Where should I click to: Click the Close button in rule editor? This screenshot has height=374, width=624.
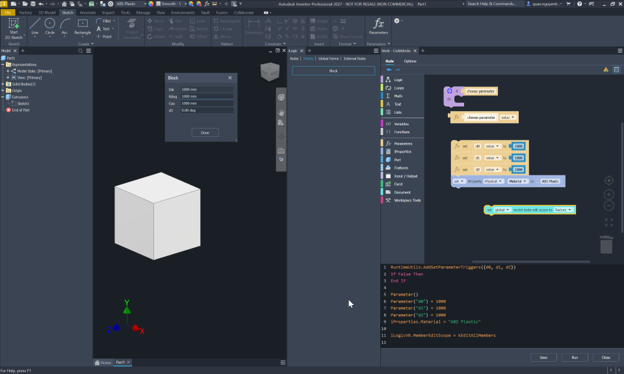[606, 357]
